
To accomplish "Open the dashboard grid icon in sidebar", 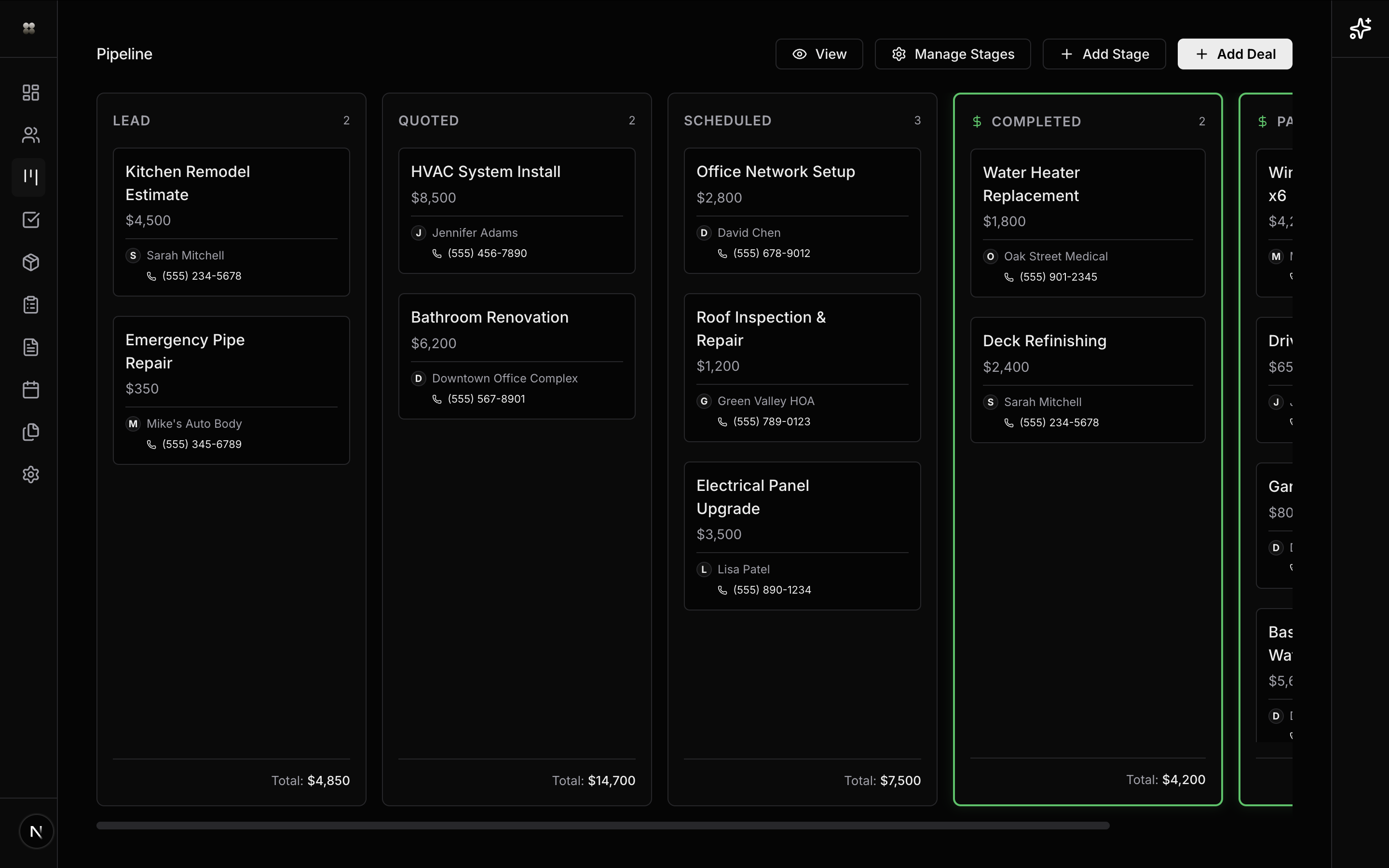I will (30, 93).
